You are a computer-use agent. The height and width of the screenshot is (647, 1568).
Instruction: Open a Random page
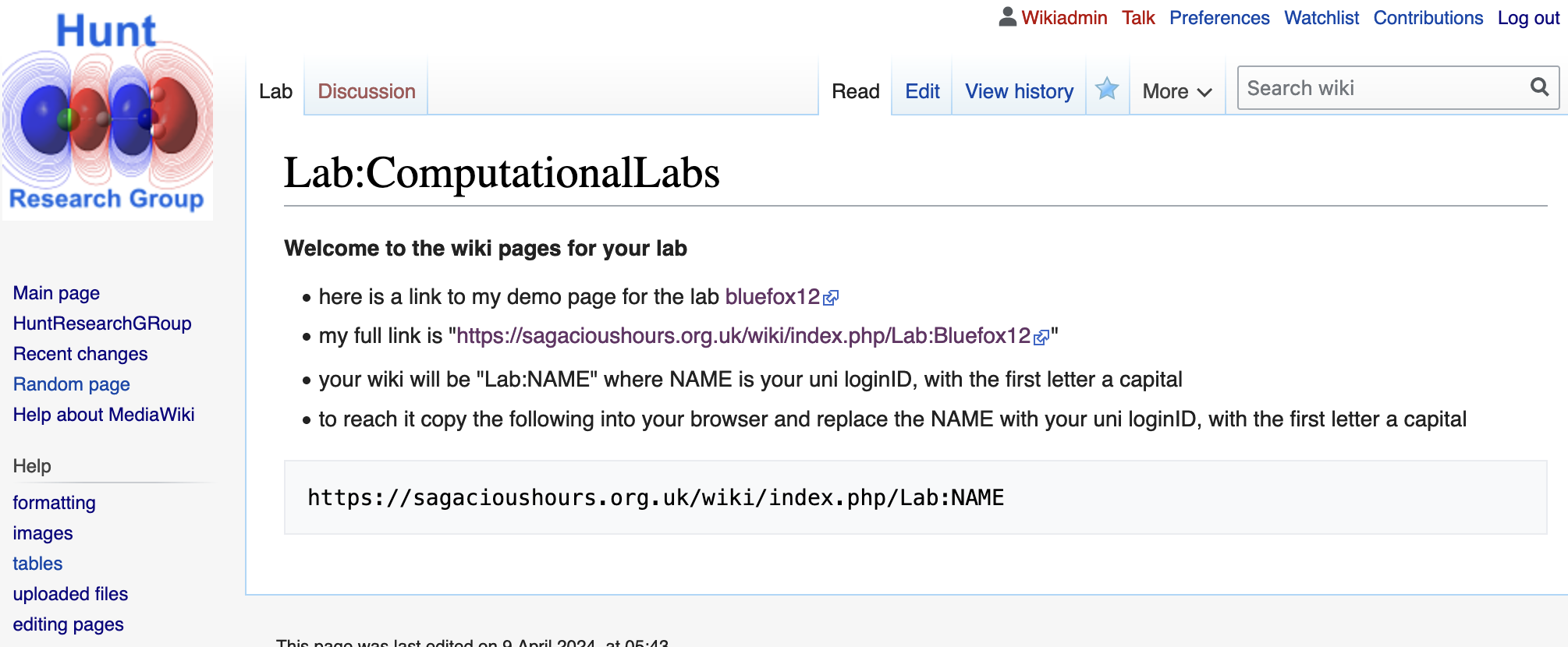click(72, 384)
